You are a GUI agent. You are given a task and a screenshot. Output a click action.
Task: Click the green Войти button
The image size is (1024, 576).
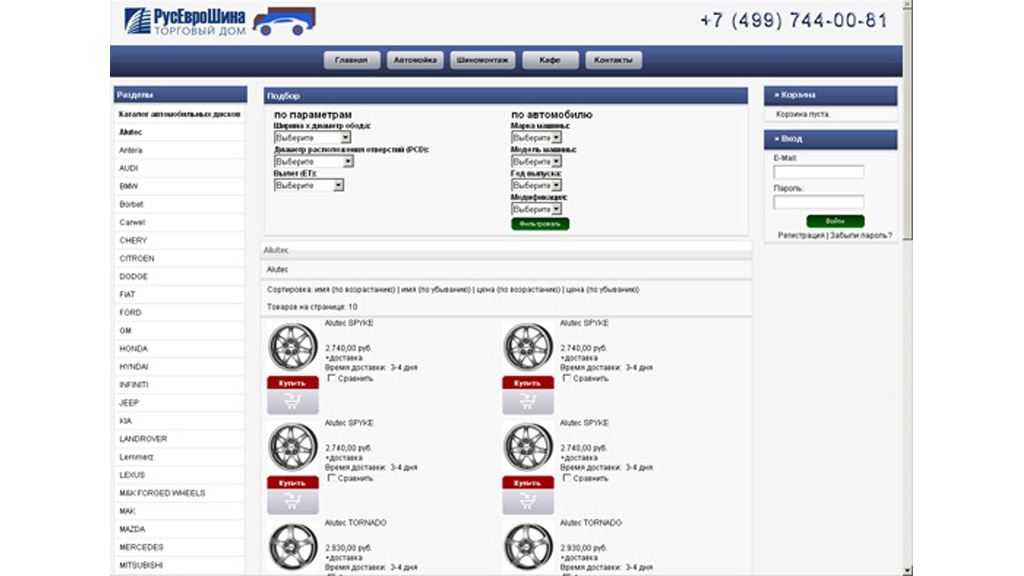(835, 221)
